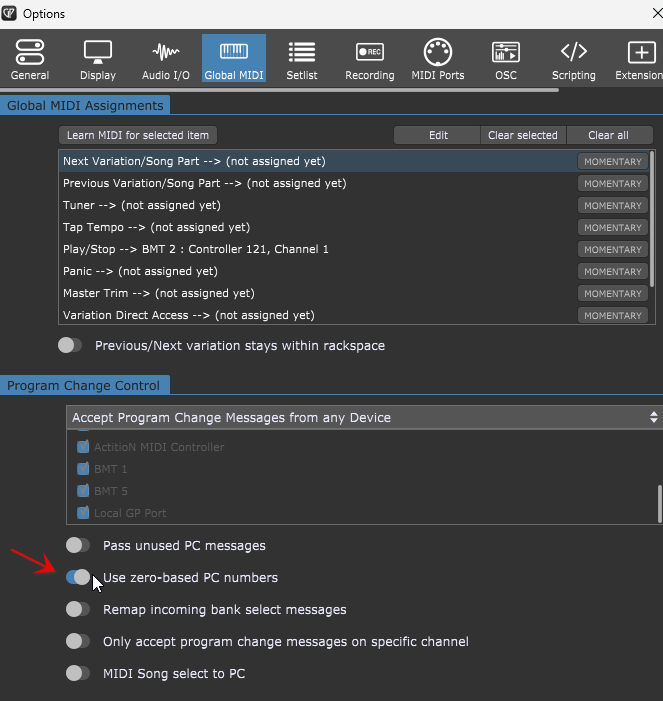Viewport: 663px width, 701px height.
Task: Change MOMENTARY mode for Previous Variation/Song Part
Action: pyautogui.click(x=612, y=183)
